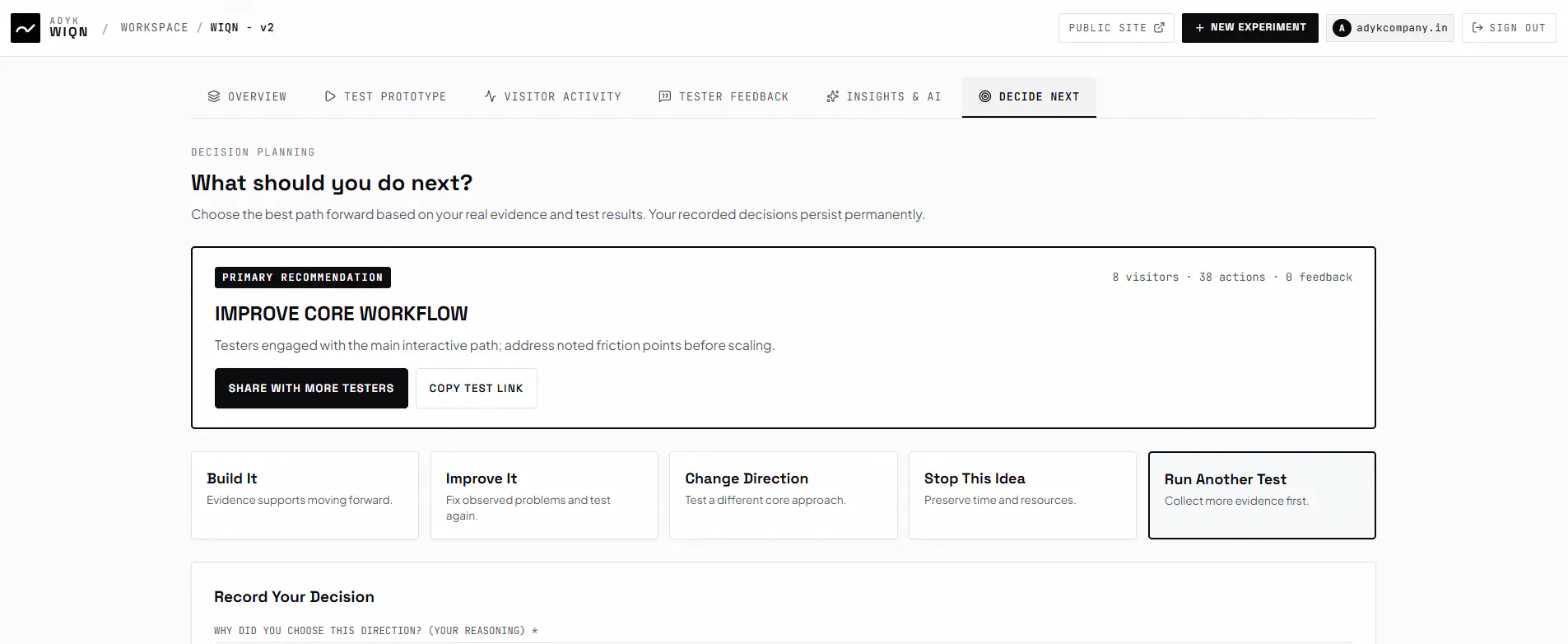Click the Insights & AI sparkle icon
1568x644 pixels.
[833, 96]
